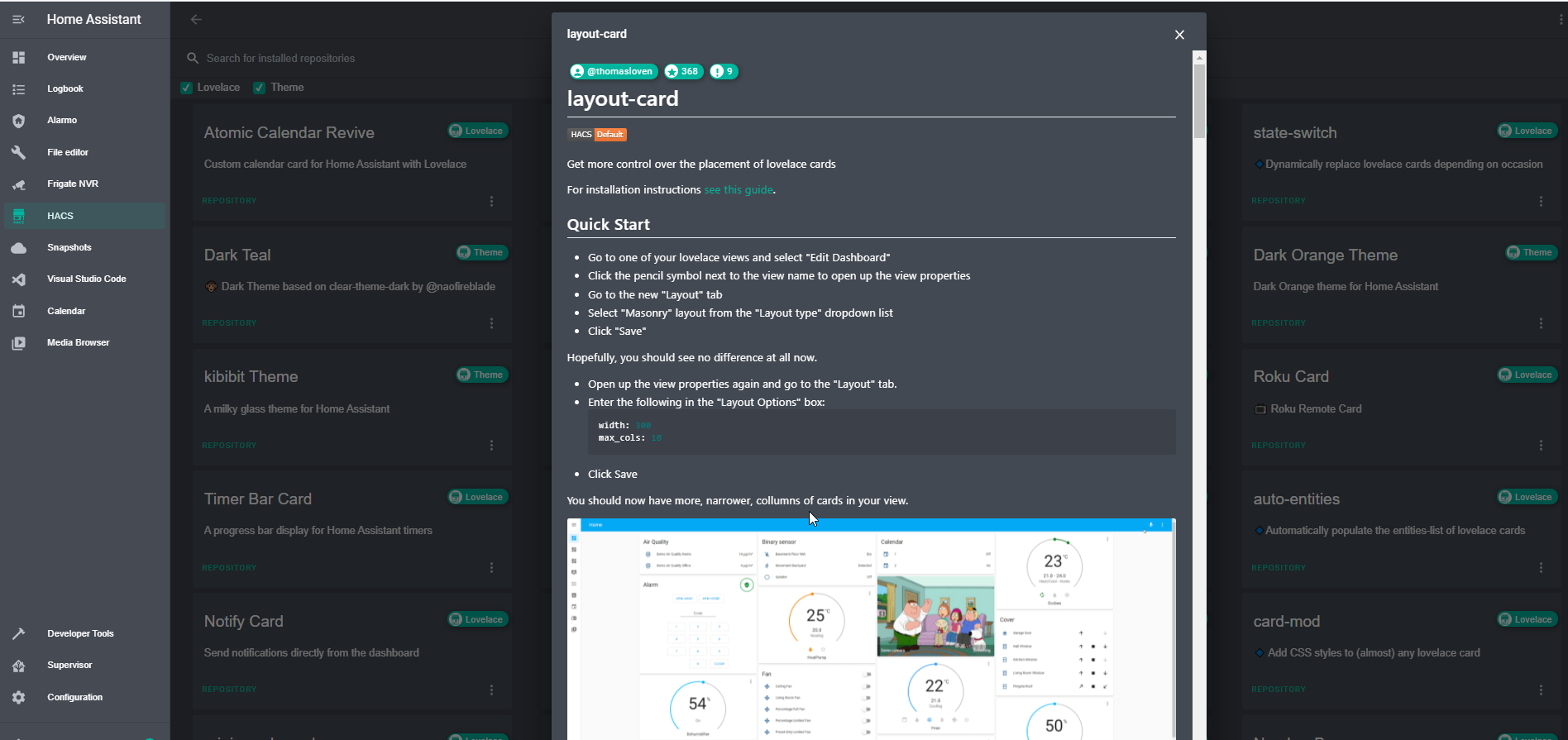Click the width and max_cols code block
This screenshot has width=1568, height=740.
(x=882, y=432)
